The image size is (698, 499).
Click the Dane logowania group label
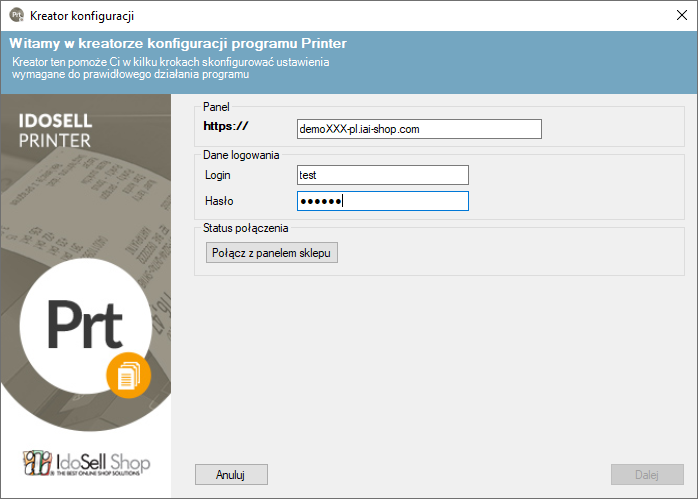tap(241, 155)
